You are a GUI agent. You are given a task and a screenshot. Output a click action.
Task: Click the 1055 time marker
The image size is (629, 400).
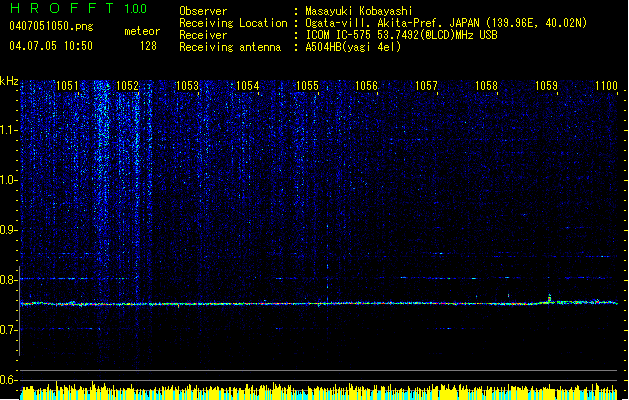coord(307,86)
